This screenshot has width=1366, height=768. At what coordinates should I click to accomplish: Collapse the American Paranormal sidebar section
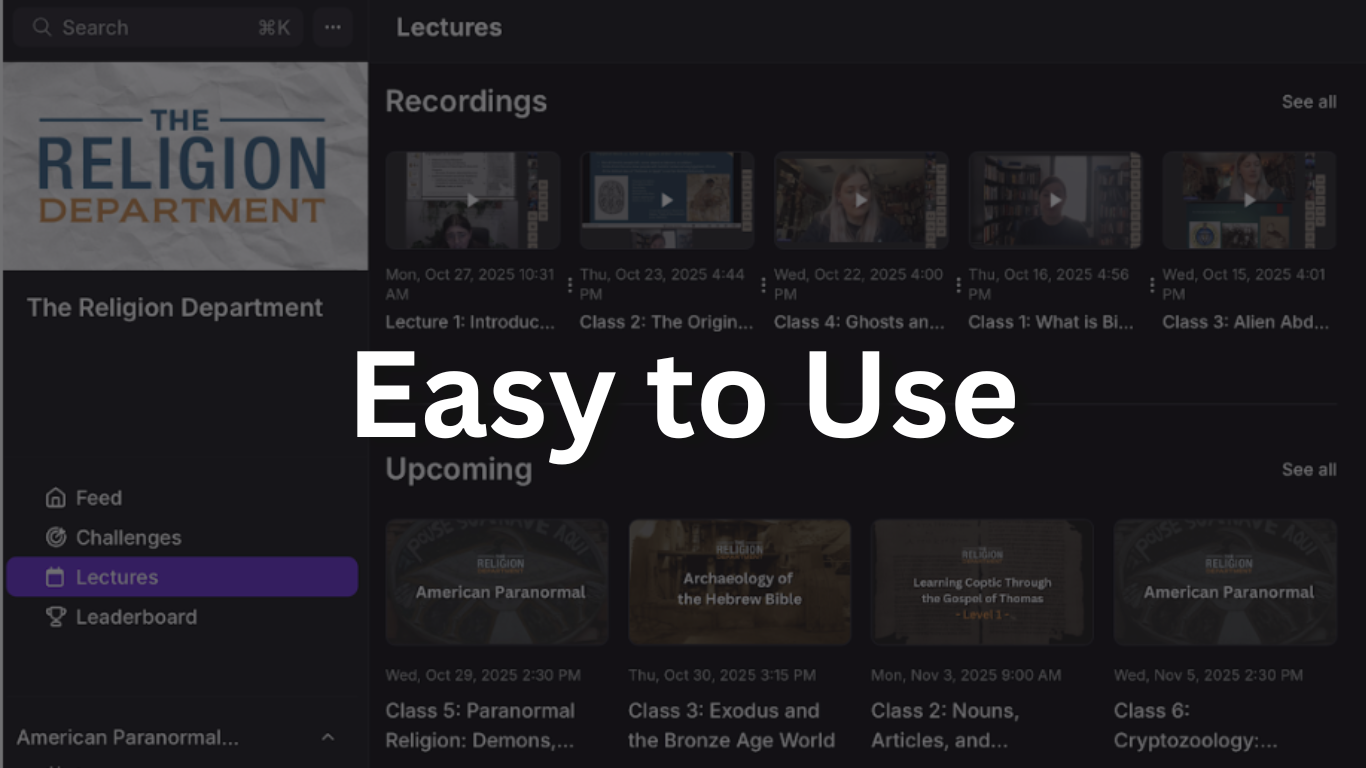click(x=328, y=737)
